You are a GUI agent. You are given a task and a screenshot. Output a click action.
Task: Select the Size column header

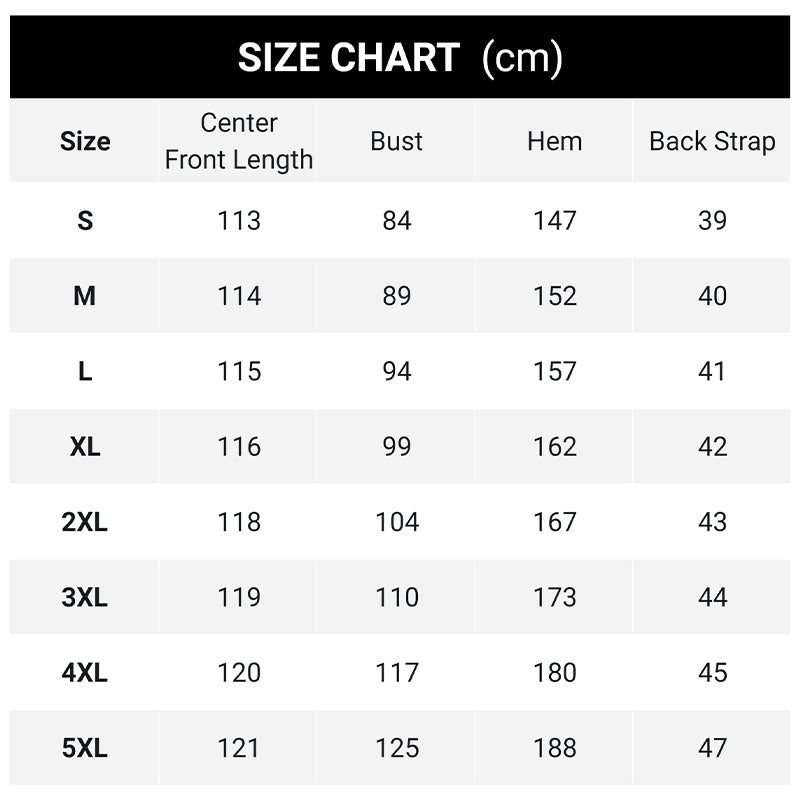tap(85, 141)
